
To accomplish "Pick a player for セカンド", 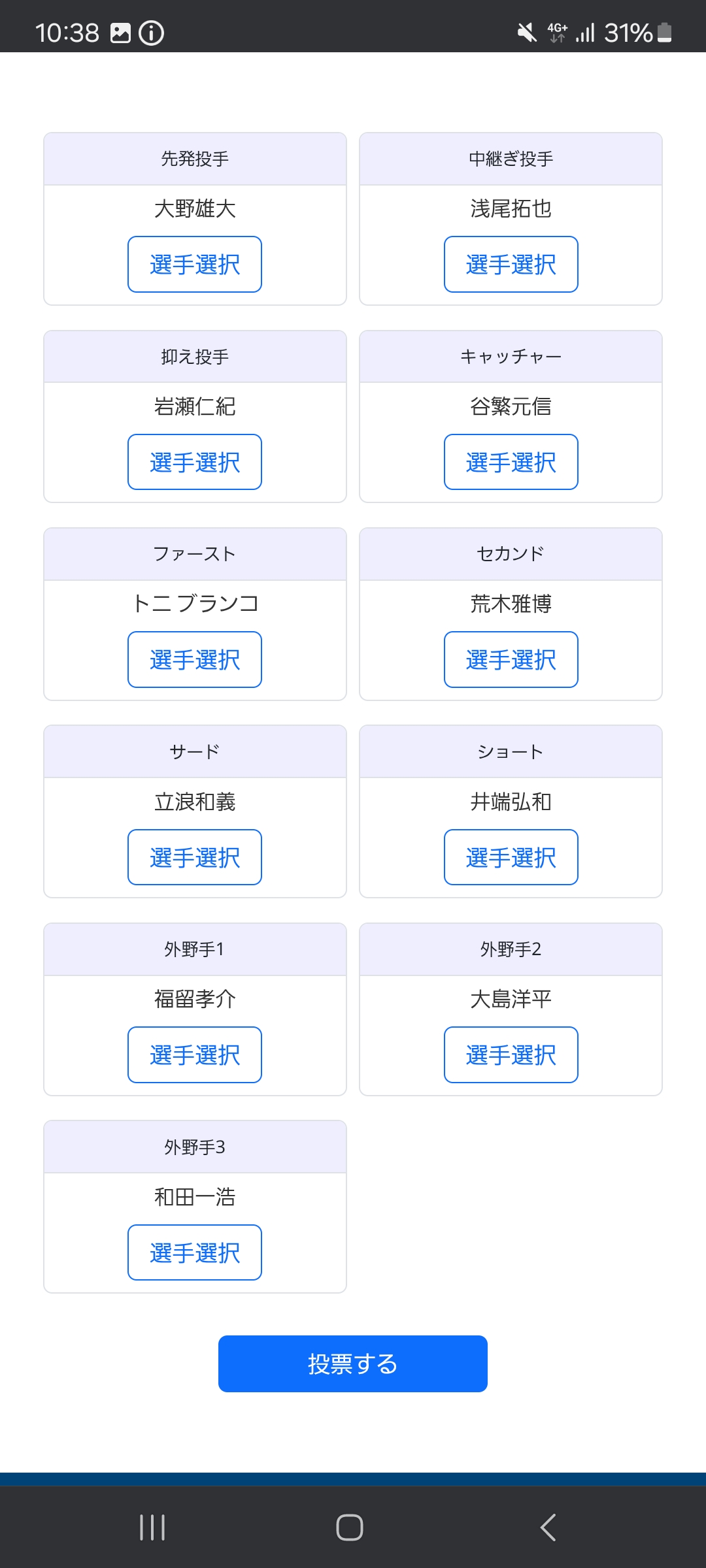I will click(x=511, y=660).
